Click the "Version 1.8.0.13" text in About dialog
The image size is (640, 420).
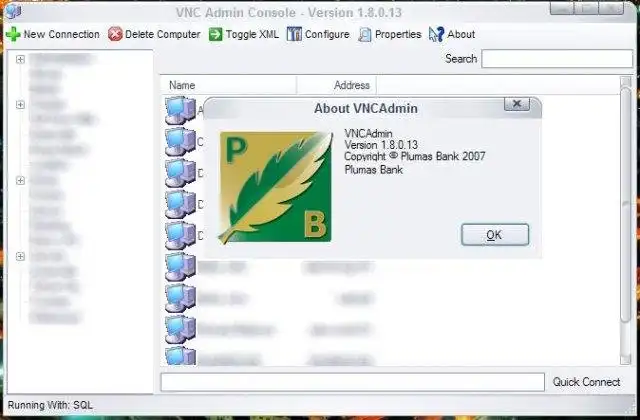tap(381, 145)
